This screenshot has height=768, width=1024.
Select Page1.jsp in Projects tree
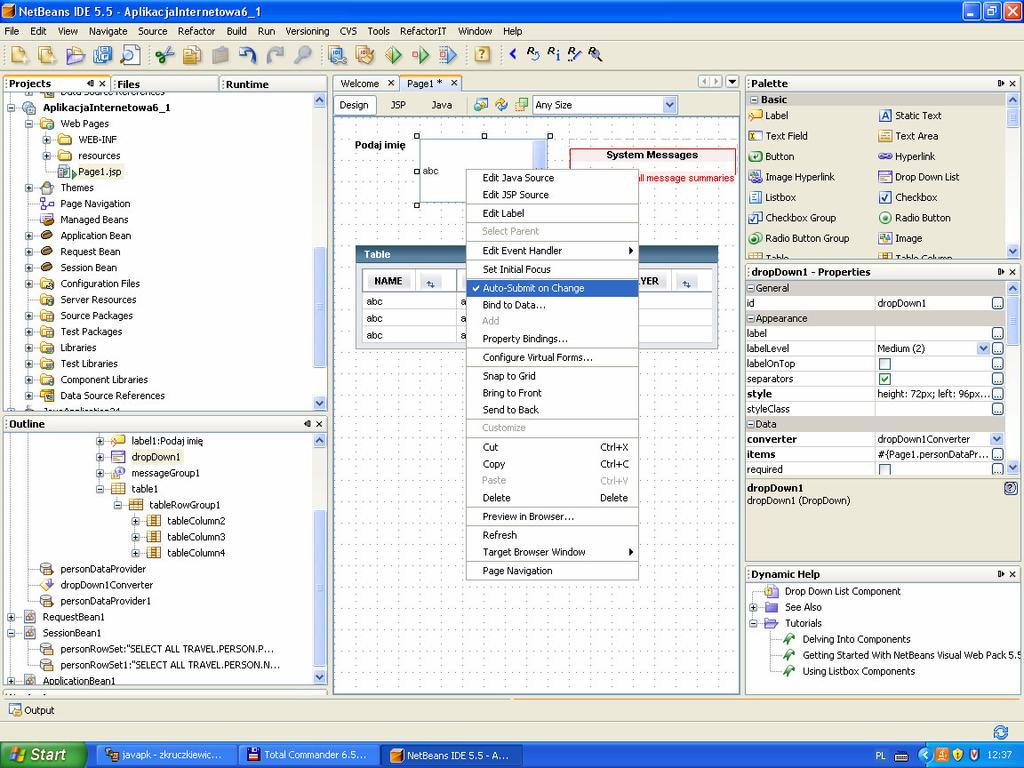[99, 172]
